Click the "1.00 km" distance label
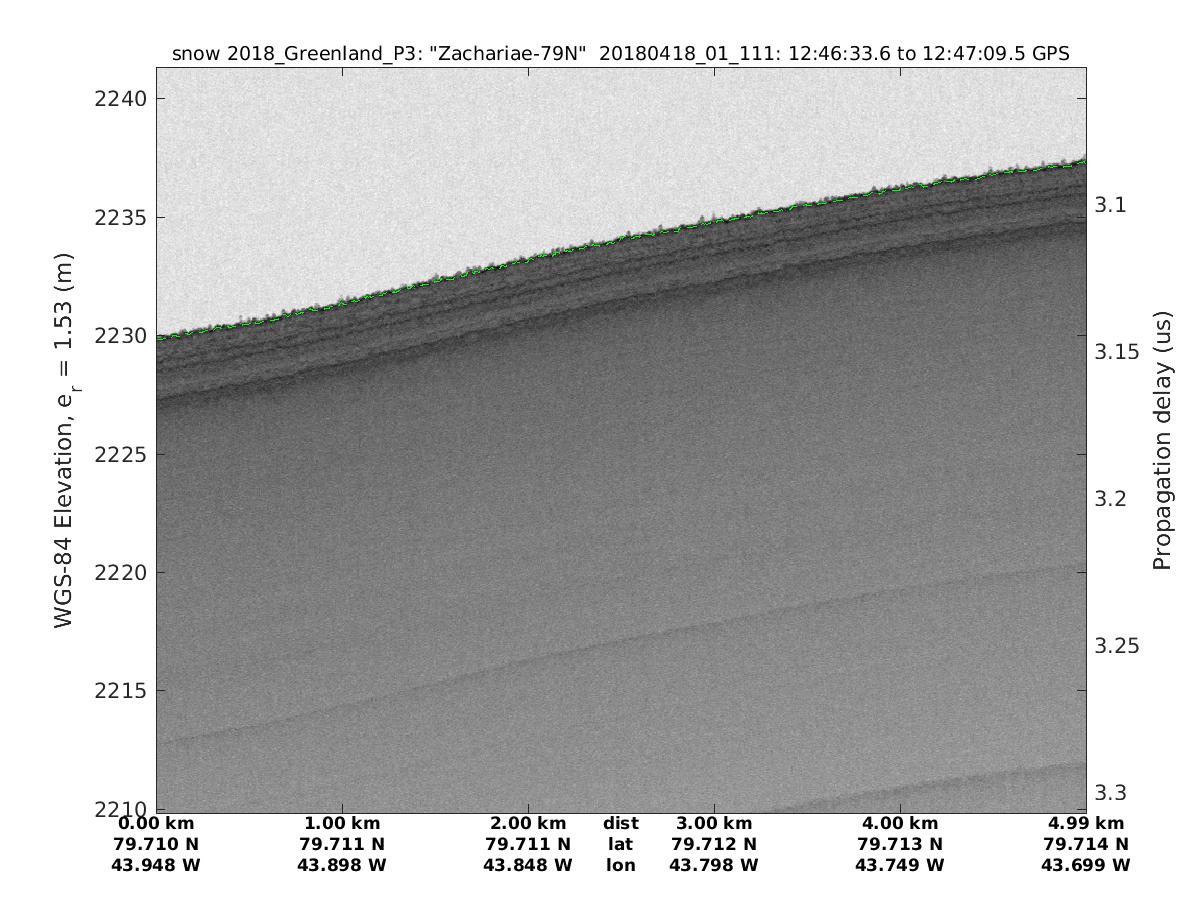Image resolution: width=1200 pixels, height=900 pixels. click(342, 824)
